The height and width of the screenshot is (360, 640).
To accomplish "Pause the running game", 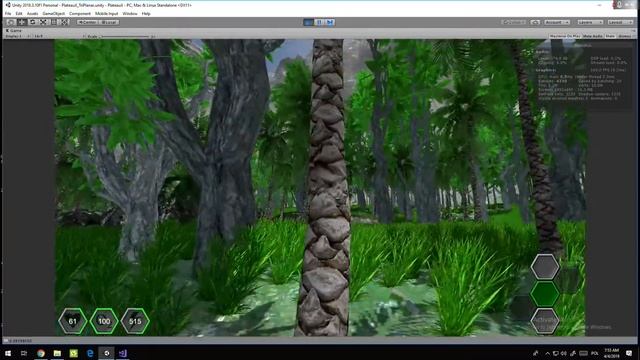I will [319, 22].
